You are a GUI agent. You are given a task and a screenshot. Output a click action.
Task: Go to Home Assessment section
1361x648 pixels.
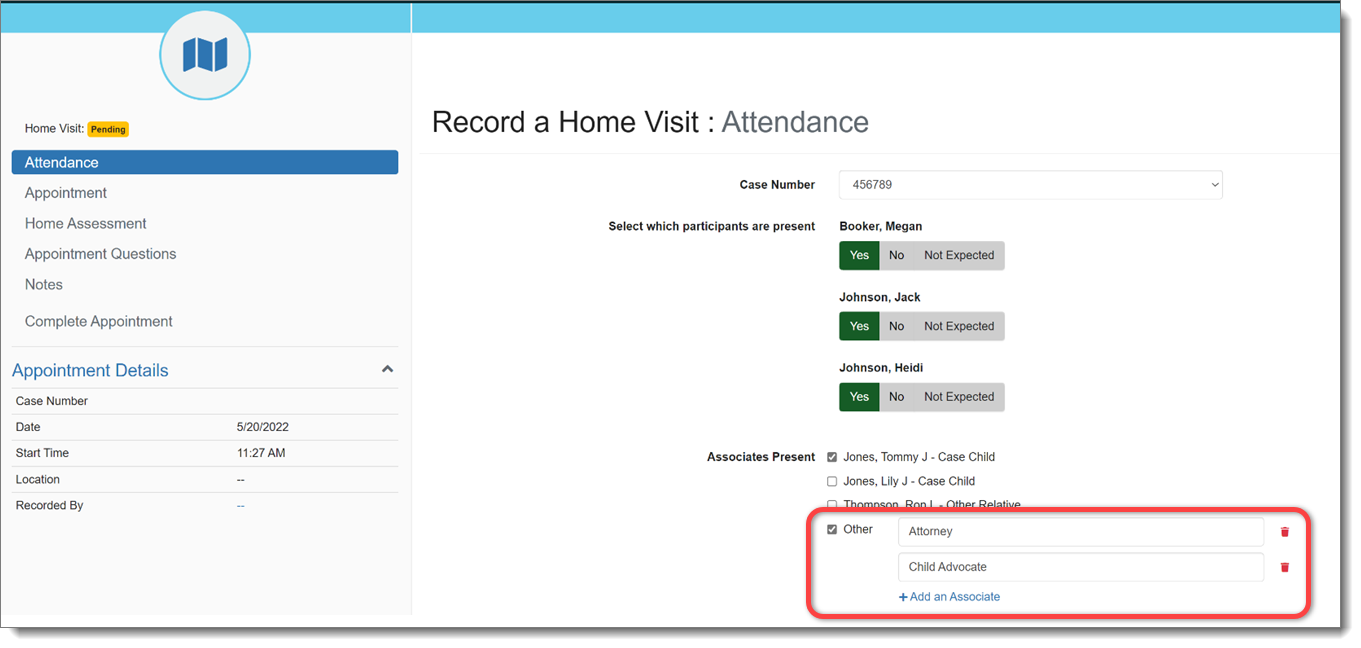tap(86, 224)
